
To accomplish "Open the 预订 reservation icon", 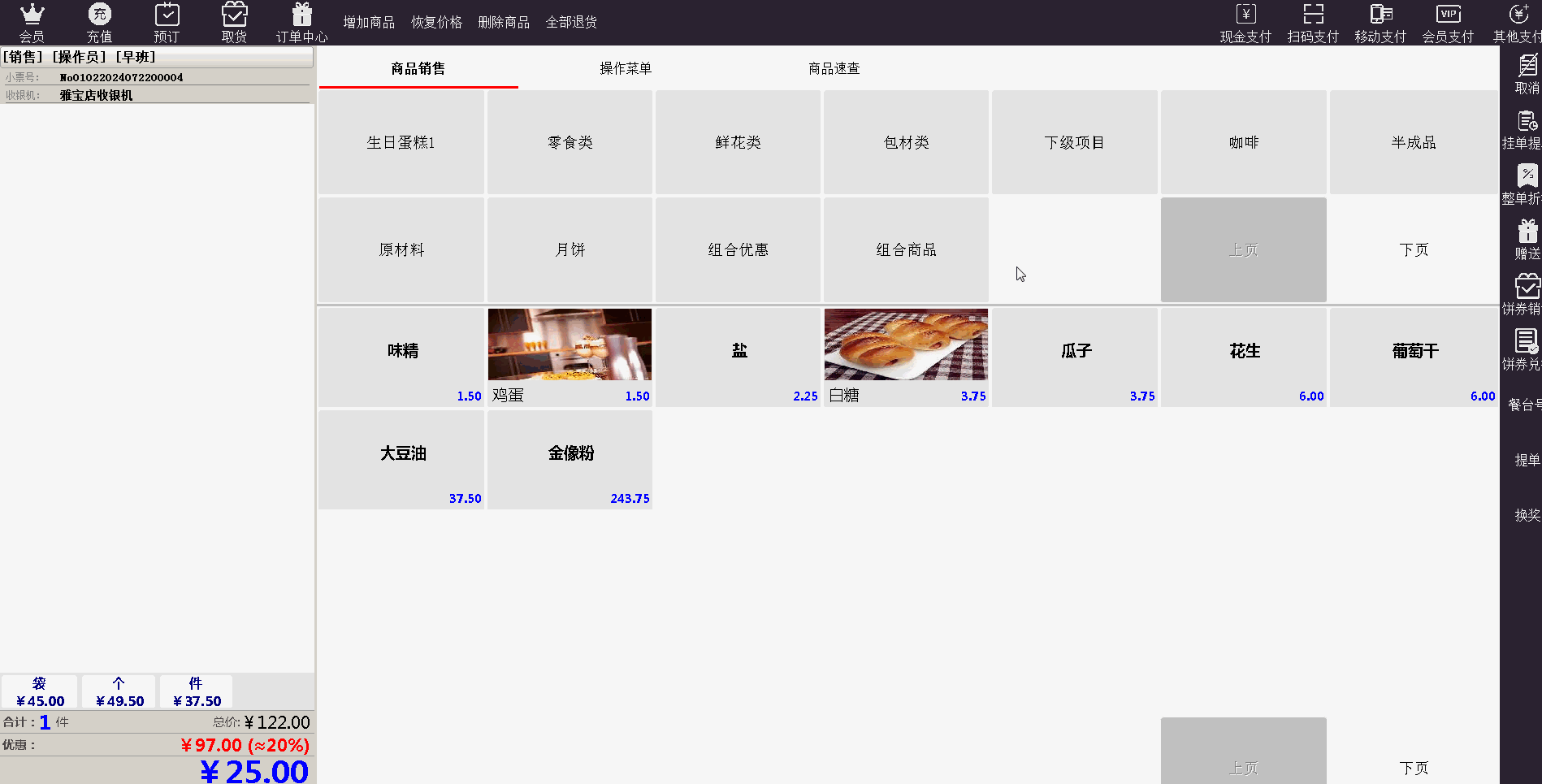I will coord(167,23).
